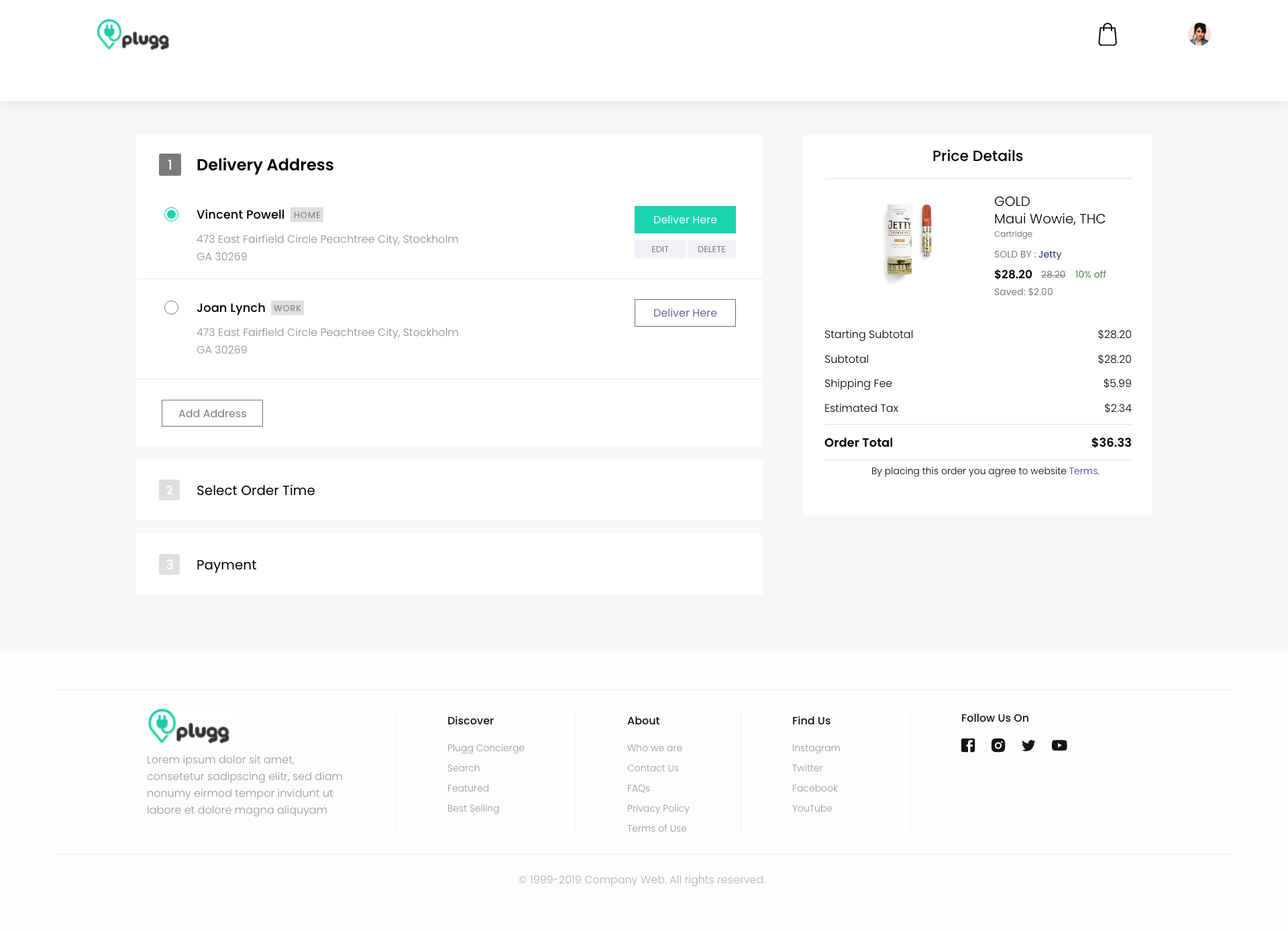Click the HOME tag beside Vincent Powell
This screenshot has height=931, width=1288.
pyautogui.click(x=307, y=215)
